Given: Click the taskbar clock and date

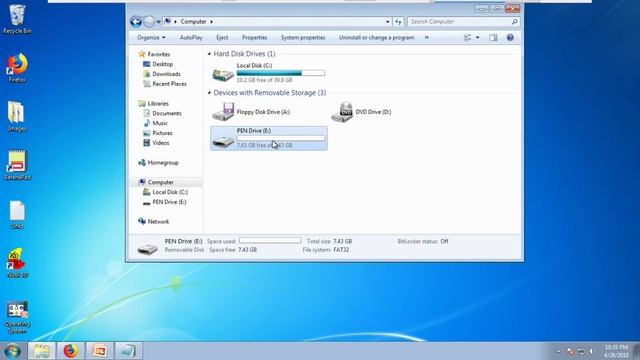Looking at the screenshot, I should click(x=616, y=351).
